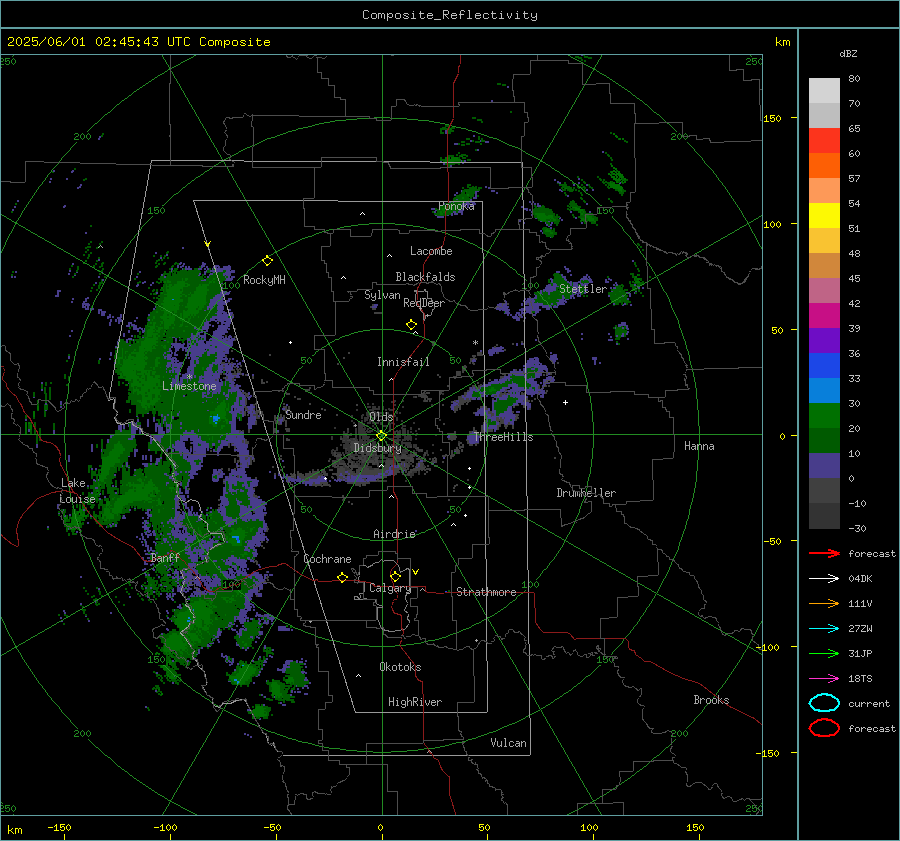Pick the blue swatch between 33 and 36 dBZ
The height and width of the screenshot is (841, 900).
tap(824, 366)
